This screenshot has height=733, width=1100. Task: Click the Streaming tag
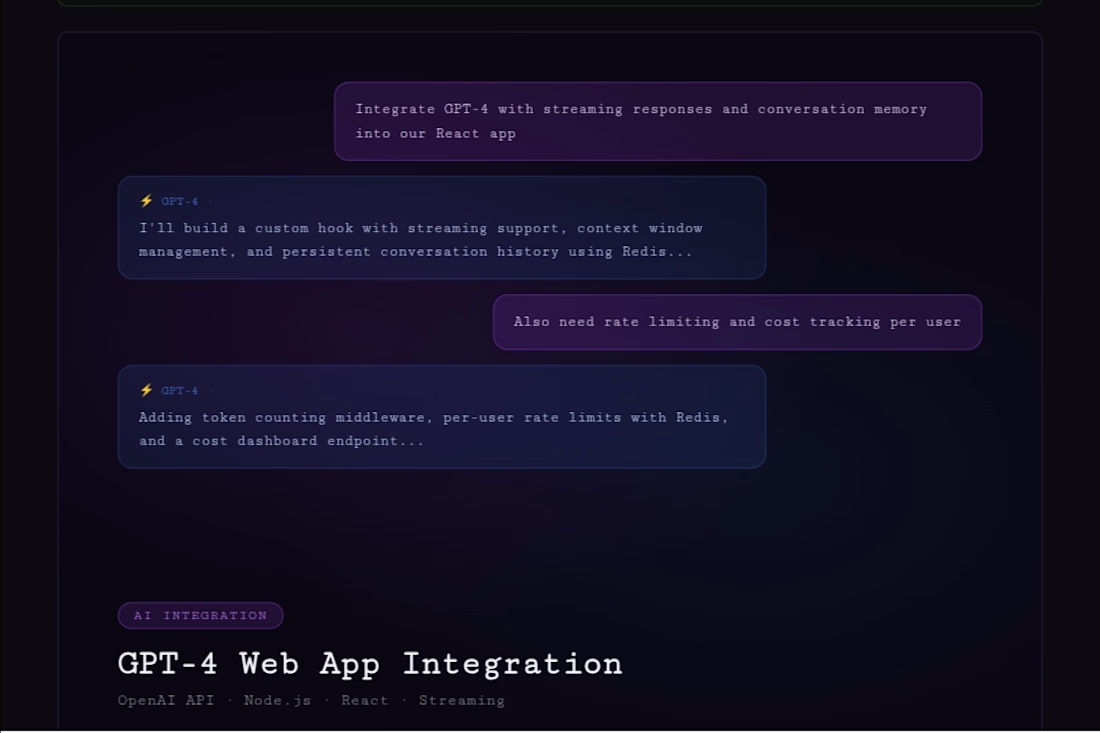(x=462, y=700)
